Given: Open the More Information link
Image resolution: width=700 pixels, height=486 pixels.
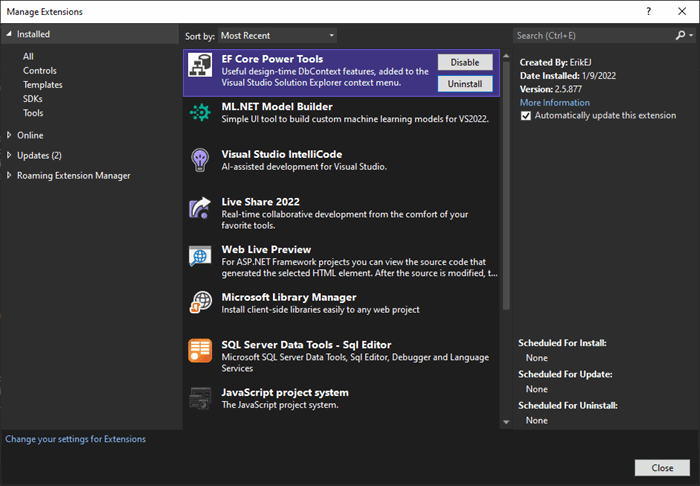Looking at the screenshot, I should (x=554, y=103).
